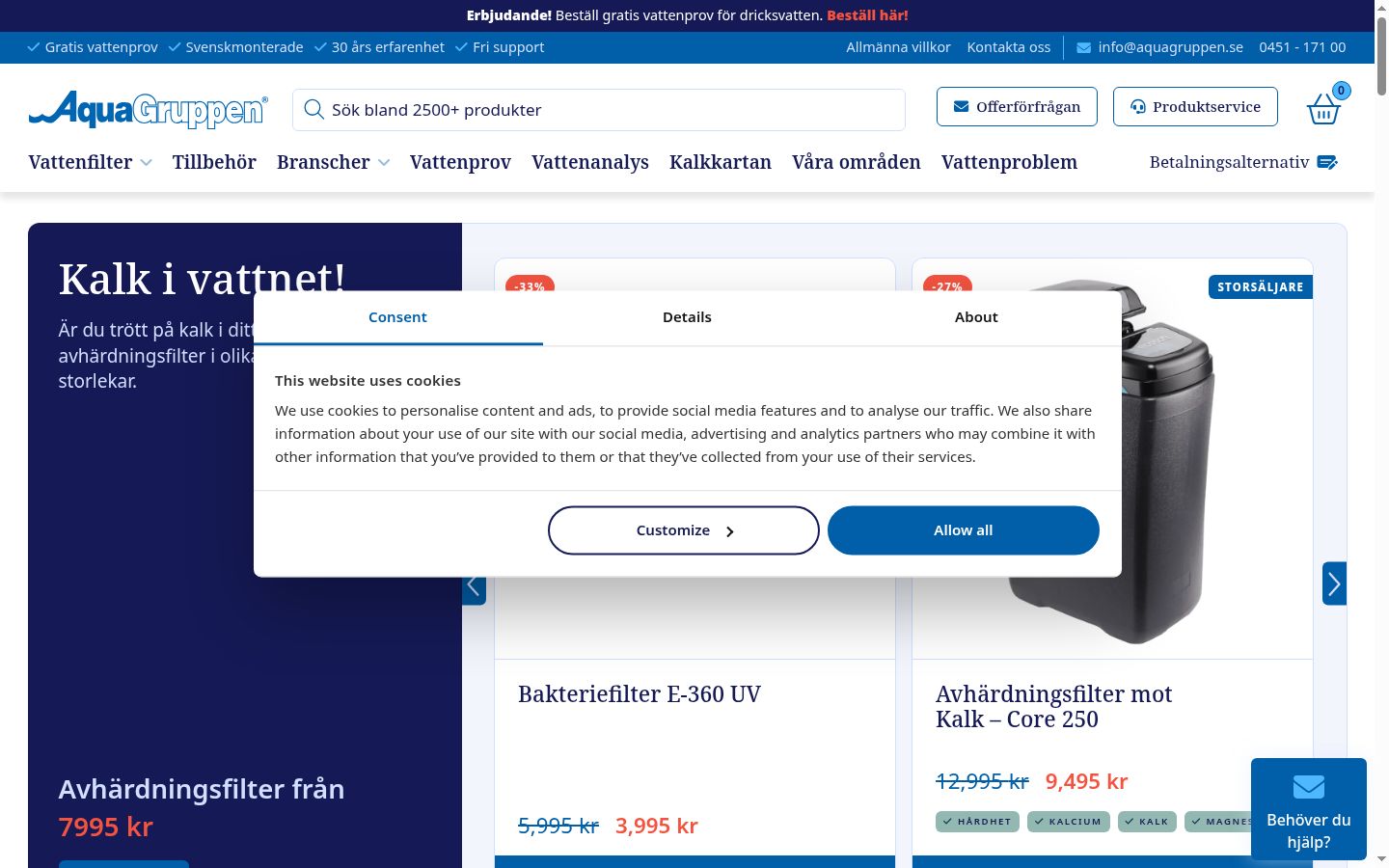This screenshot has width=1389, height=868.
Task: Click phone number 0451 - 171 00
Action: pyautogui.click(x=1302, y=47)
